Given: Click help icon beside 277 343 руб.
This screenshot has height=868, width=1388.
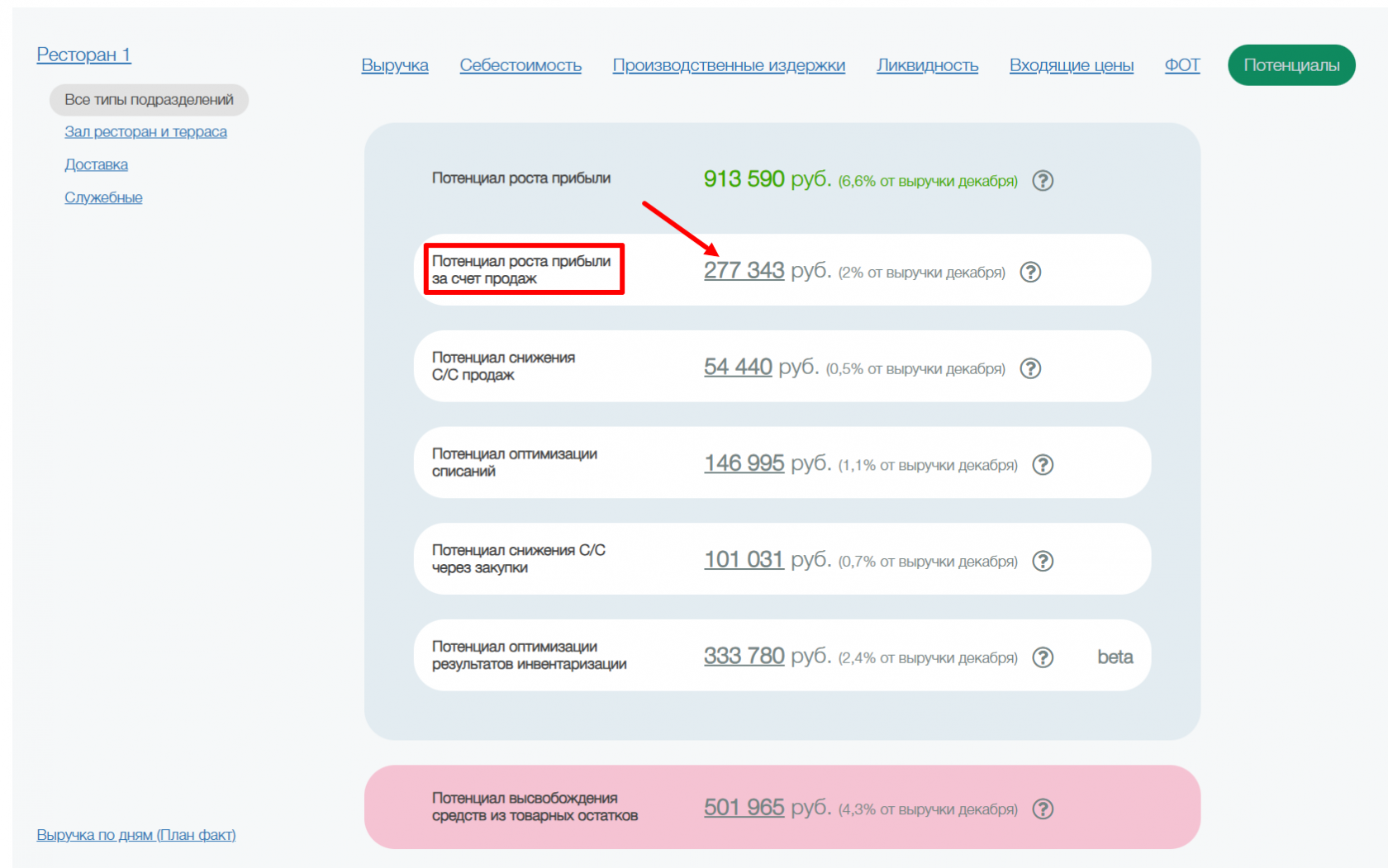Looking at the screenshot, I should click(x=1030, y=272).
